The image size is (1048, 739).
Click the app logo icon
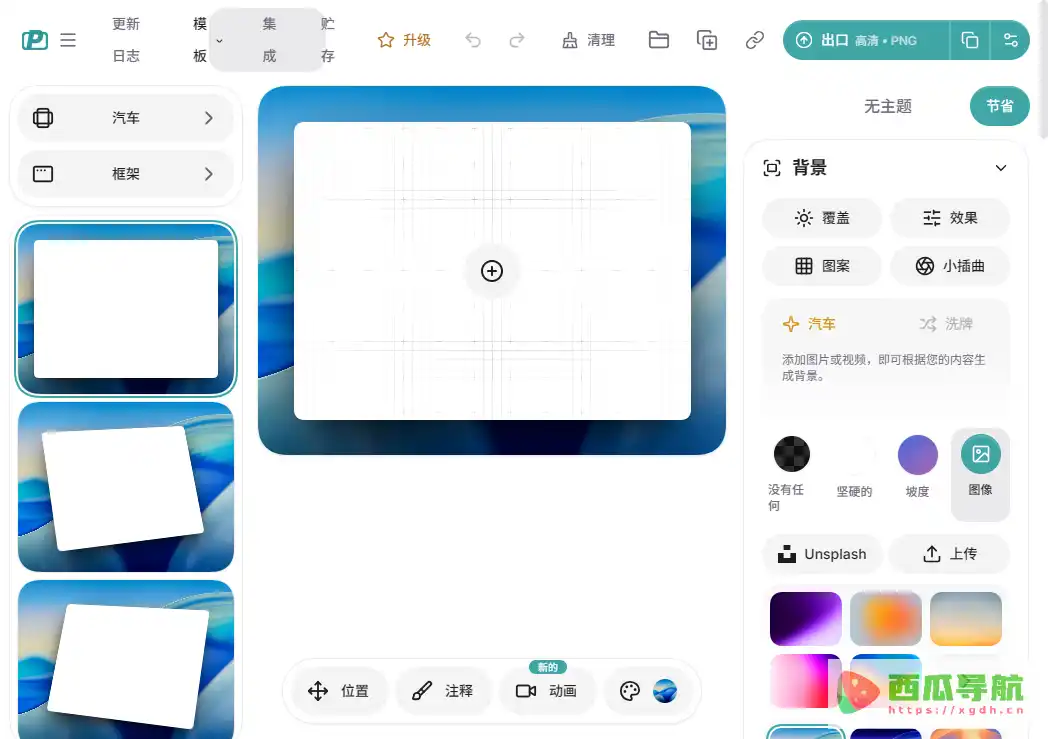(35, 40)
